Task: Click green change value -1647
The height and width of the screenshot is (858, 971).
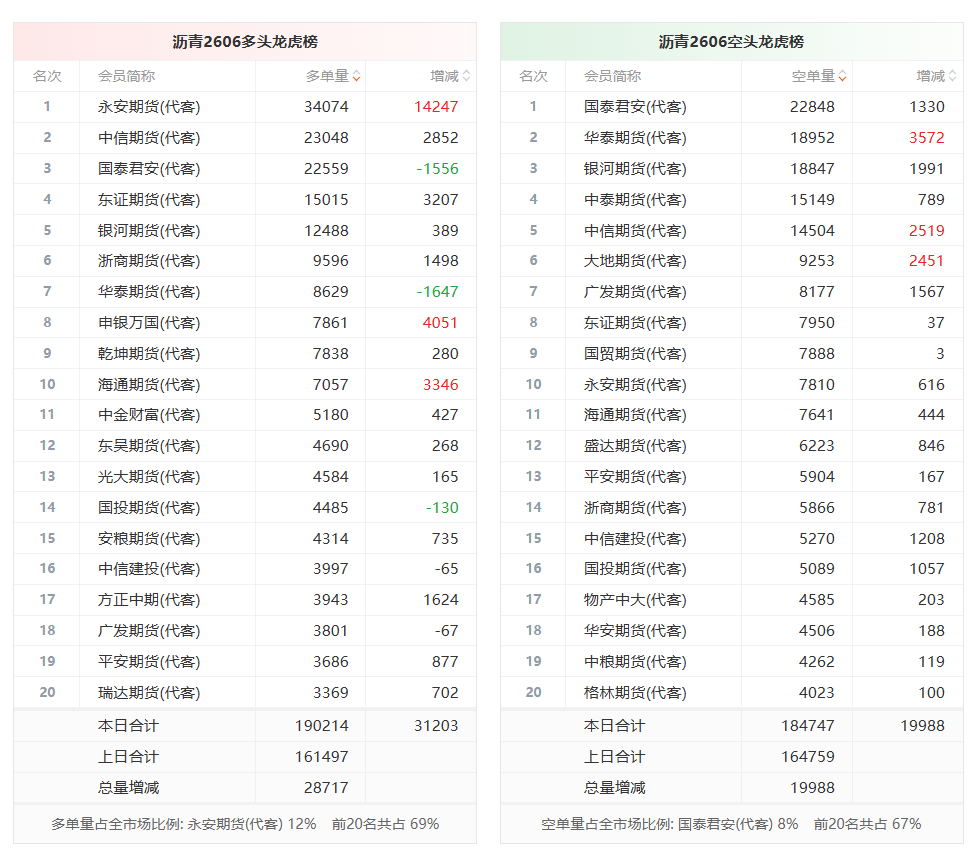Action: (437, 292)
